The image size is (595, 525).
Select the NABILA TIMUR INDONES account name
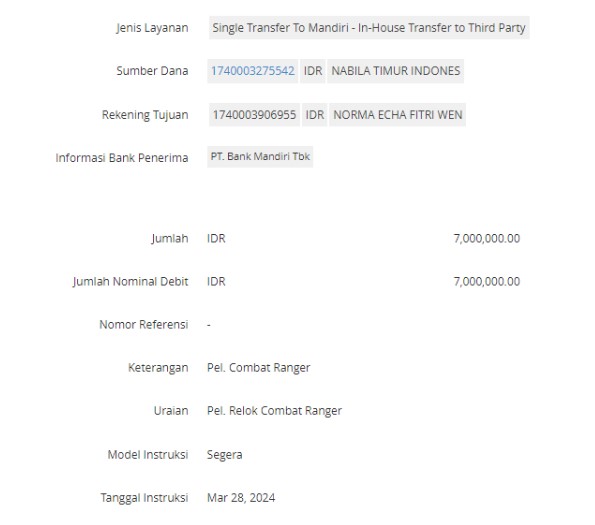pos(395,71)
